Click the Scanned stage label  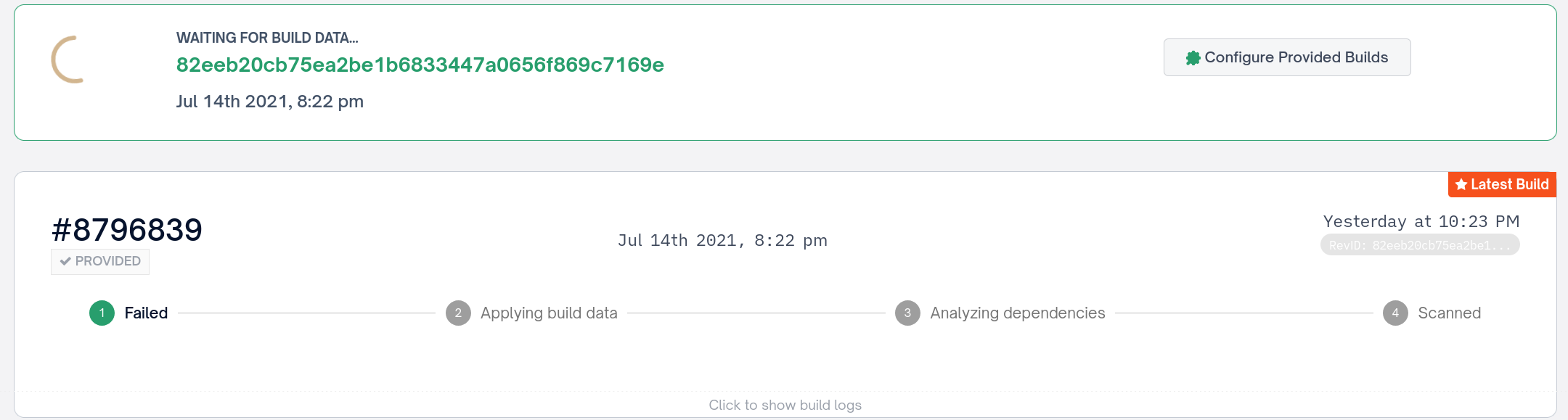click(x=1449, y=313)
